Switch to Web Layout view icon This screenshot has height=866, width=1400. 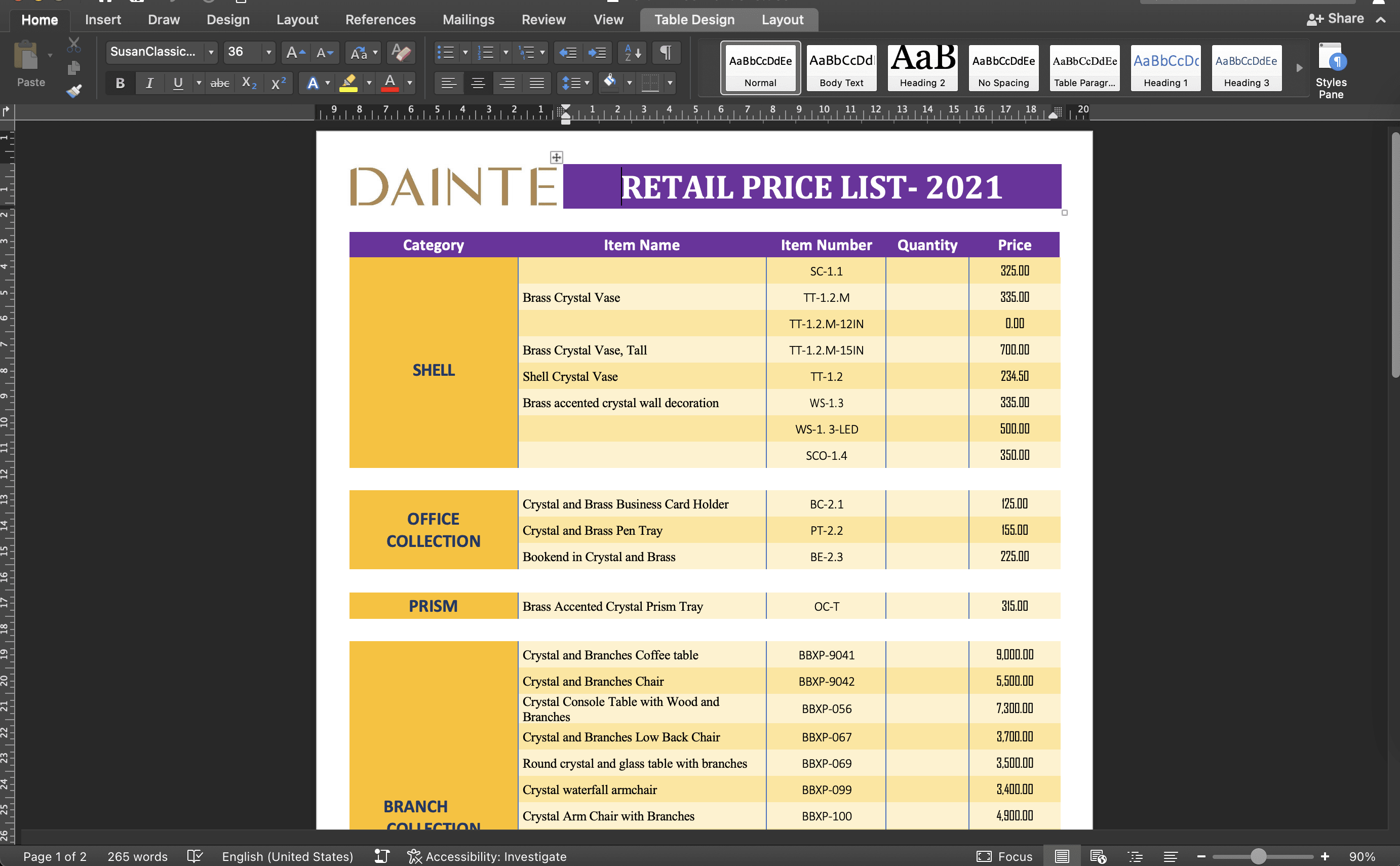(x=1098, y=856)
